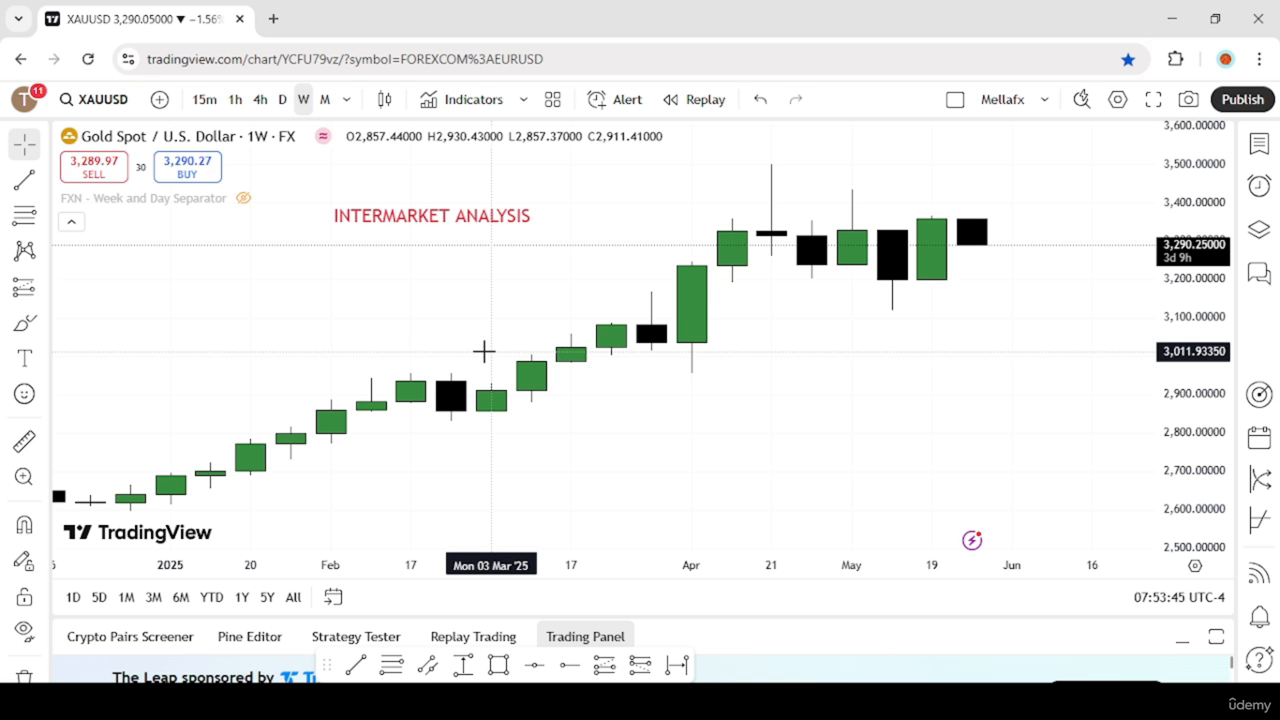
Task: Open the alerts clock in right sidebar
Action: pyautogui.click(x=1259, y=186)
